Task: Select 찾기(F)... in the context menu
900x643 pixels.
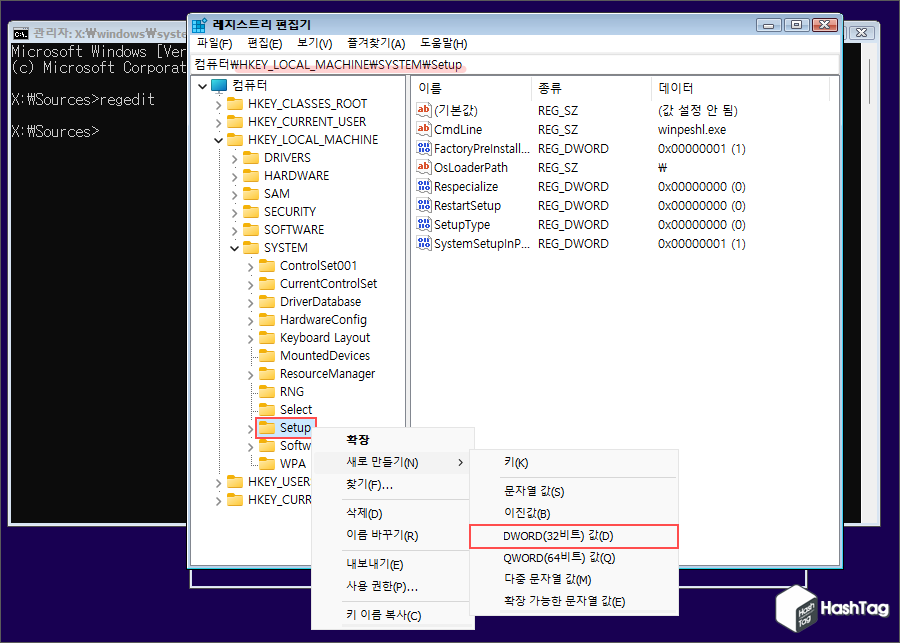Action: click(x=392, y=485)
